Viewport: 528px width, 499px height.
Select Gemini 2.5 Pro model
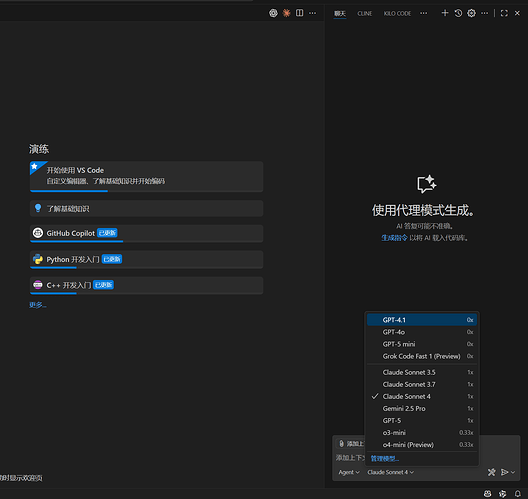(422, 408)
